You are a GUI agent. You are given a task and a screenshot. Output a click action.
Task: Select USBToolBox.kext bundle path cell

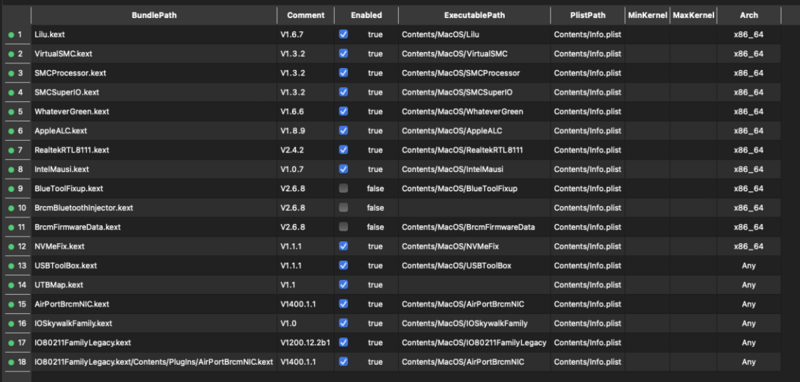coord(154,265)
